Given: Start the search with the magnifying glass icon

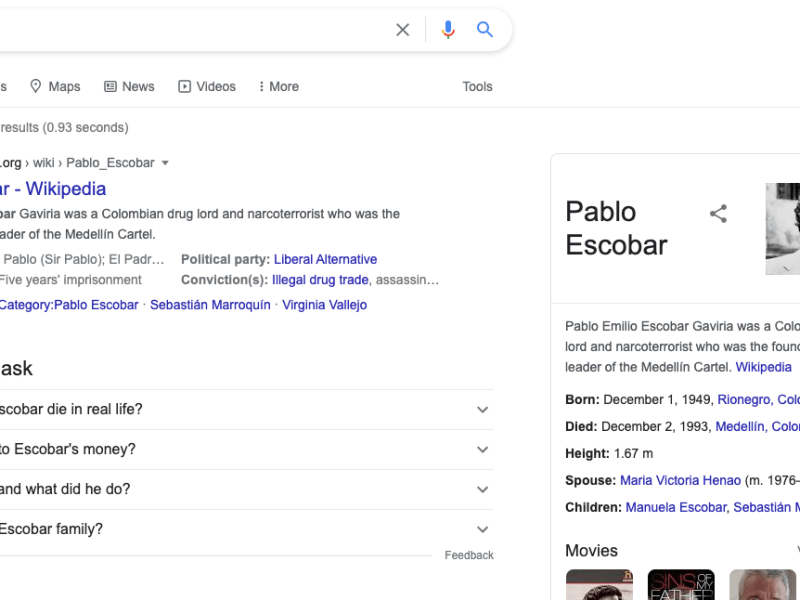Looking at the screenshot, I should [485, 29].
